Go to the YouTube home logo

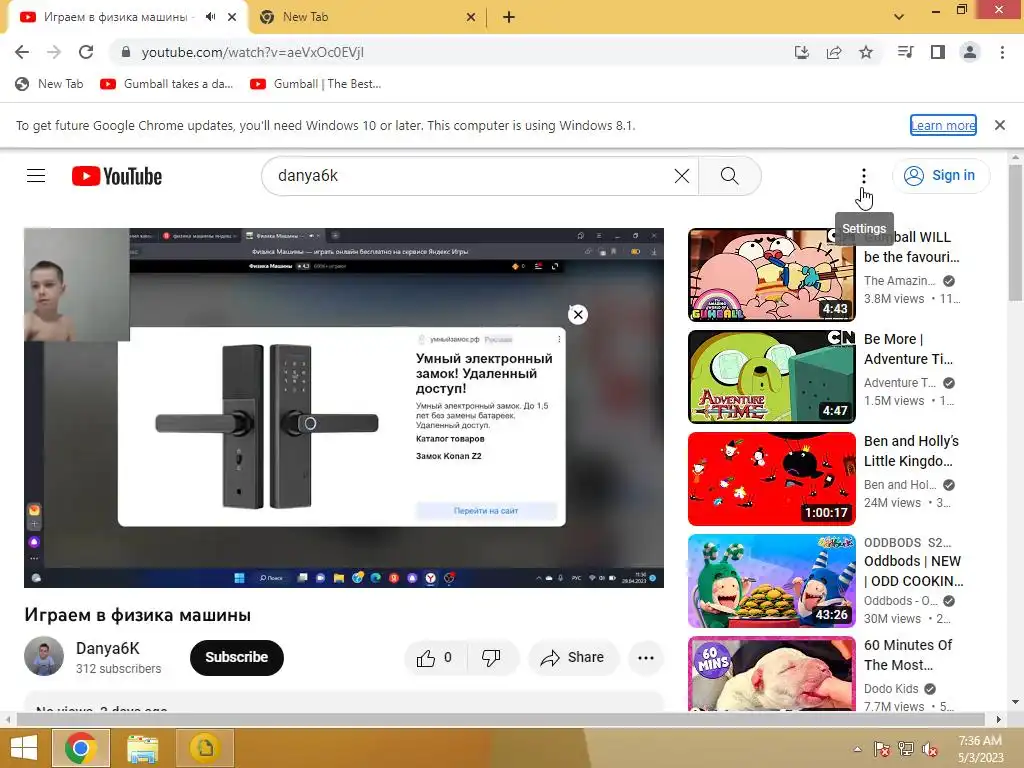[x=117, y=176]
